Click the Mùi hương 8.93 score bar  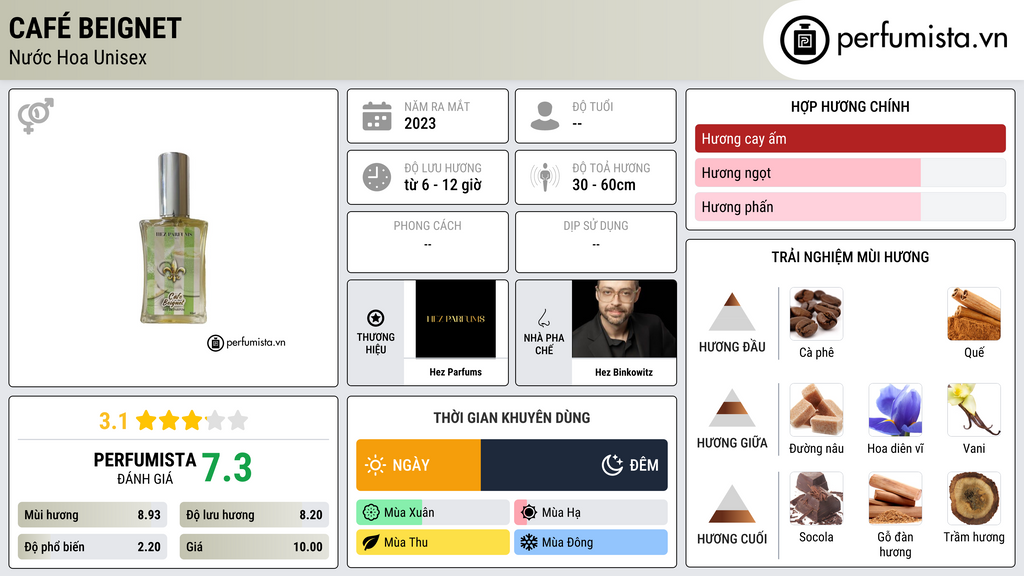(93, 515)
